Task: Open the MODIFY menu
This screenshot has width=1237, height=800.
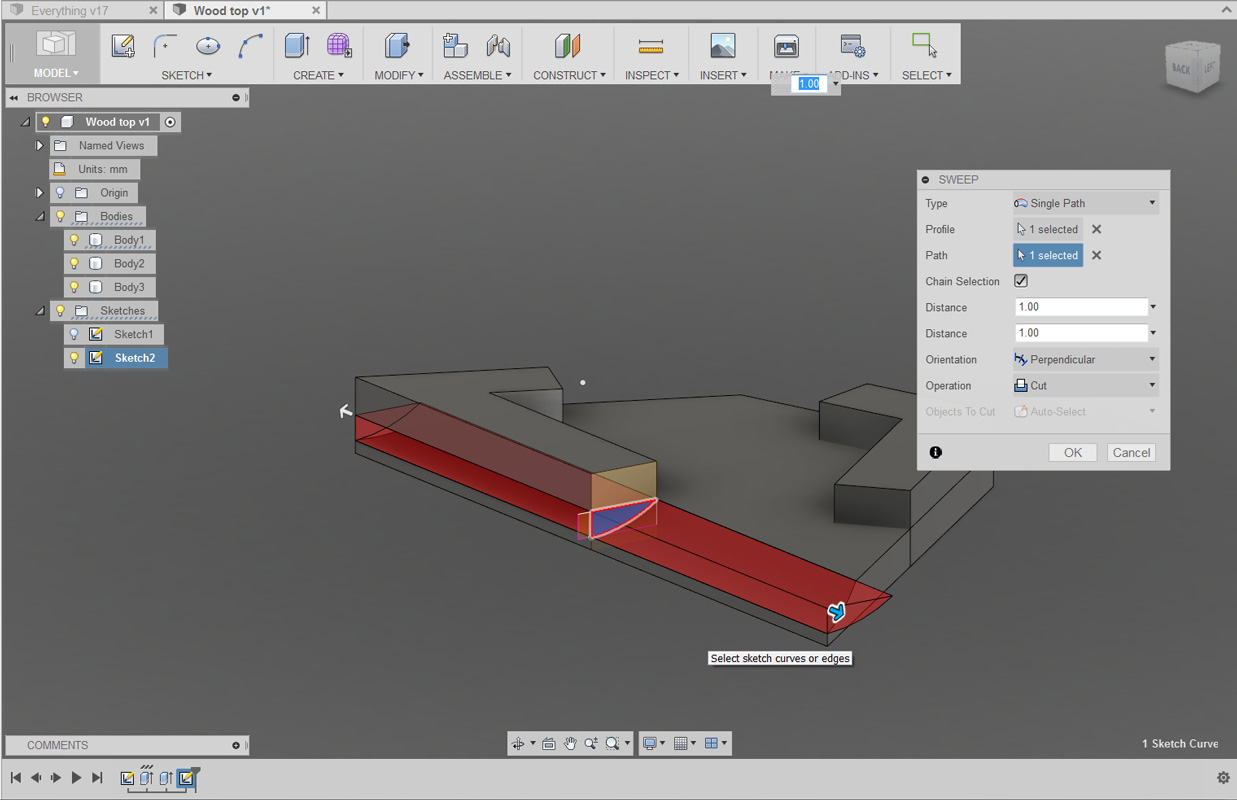Action: click(398, 75)
